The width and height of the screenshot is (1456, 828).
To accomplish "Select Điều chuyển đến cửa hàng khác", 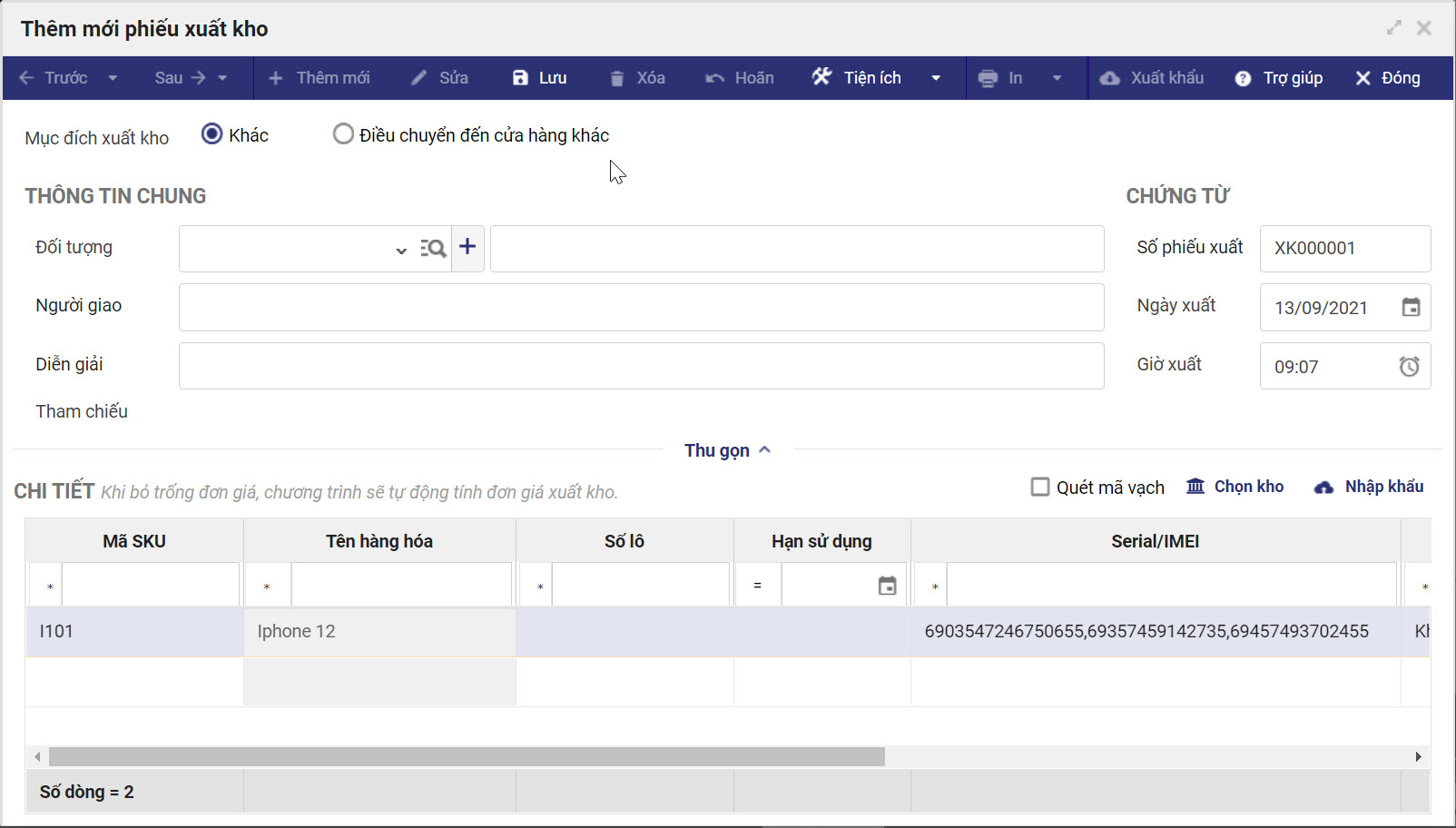I will (x=343, y=134).
